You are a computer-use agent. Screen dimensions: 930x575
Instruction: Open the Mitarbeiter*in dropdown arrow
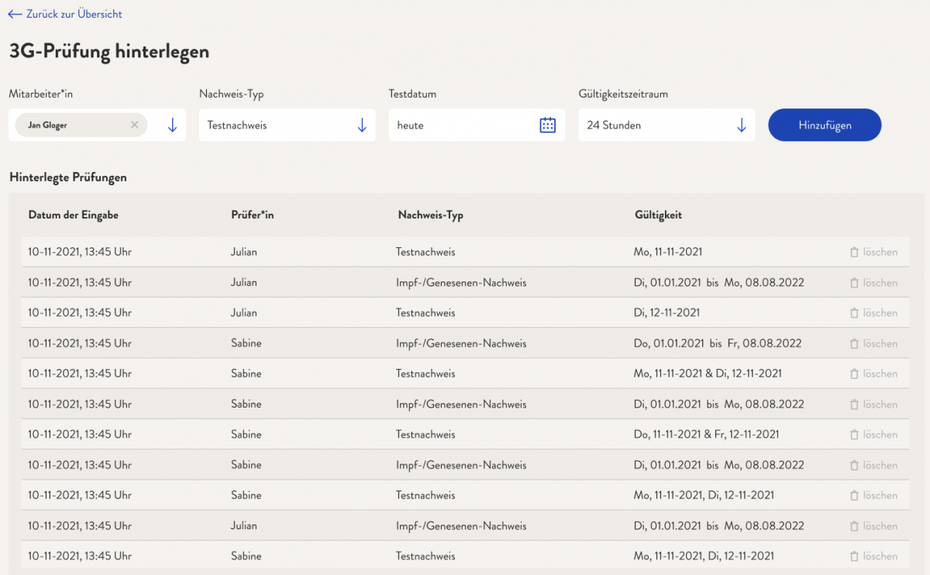click(172, 125)
